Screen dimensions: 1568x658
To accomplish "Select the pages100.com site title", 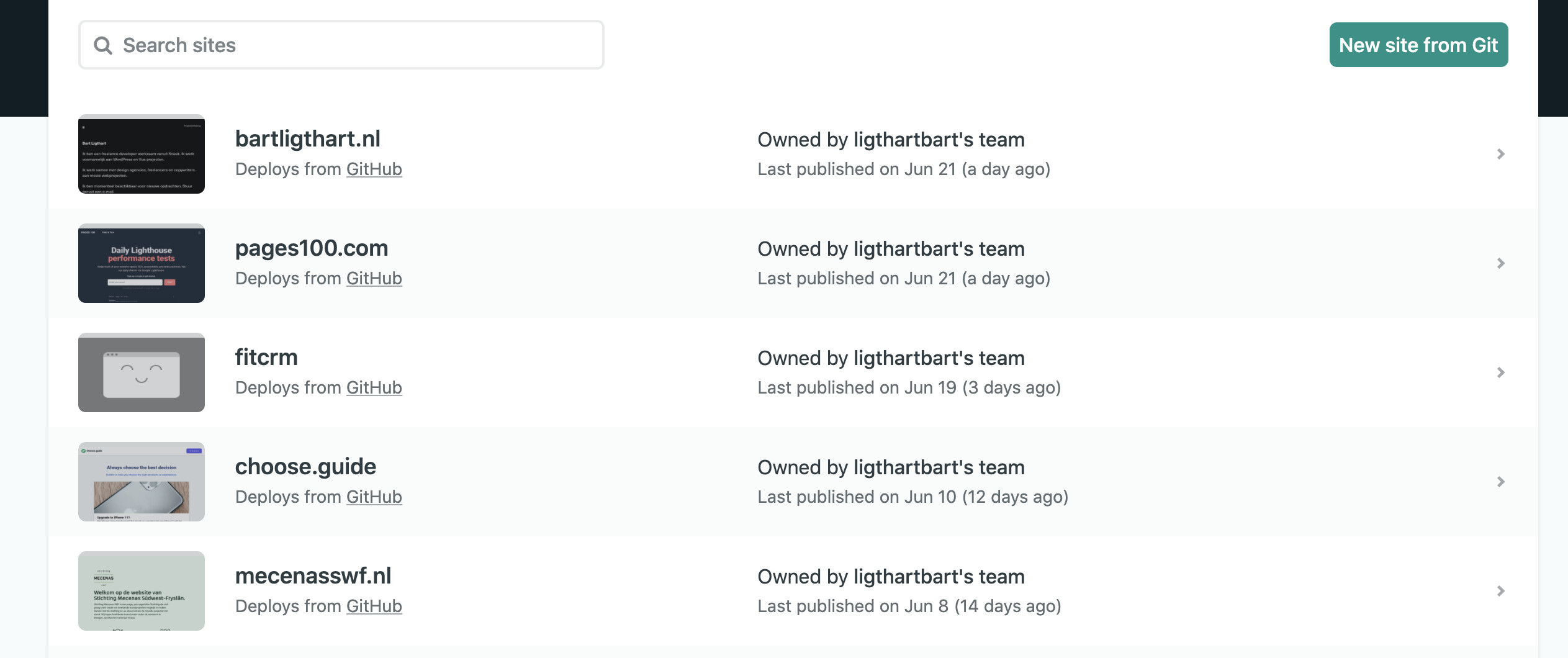I will point(312,248).
